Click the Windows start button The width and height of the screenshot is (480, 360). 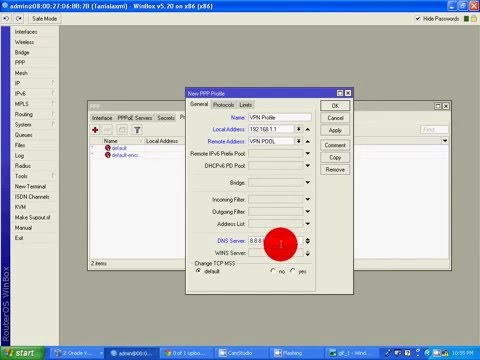[22, 353]
